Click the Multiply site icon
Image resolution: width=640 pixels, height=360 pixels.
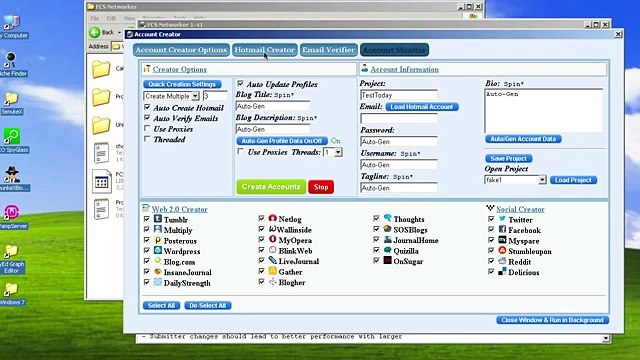pos(158,229)
